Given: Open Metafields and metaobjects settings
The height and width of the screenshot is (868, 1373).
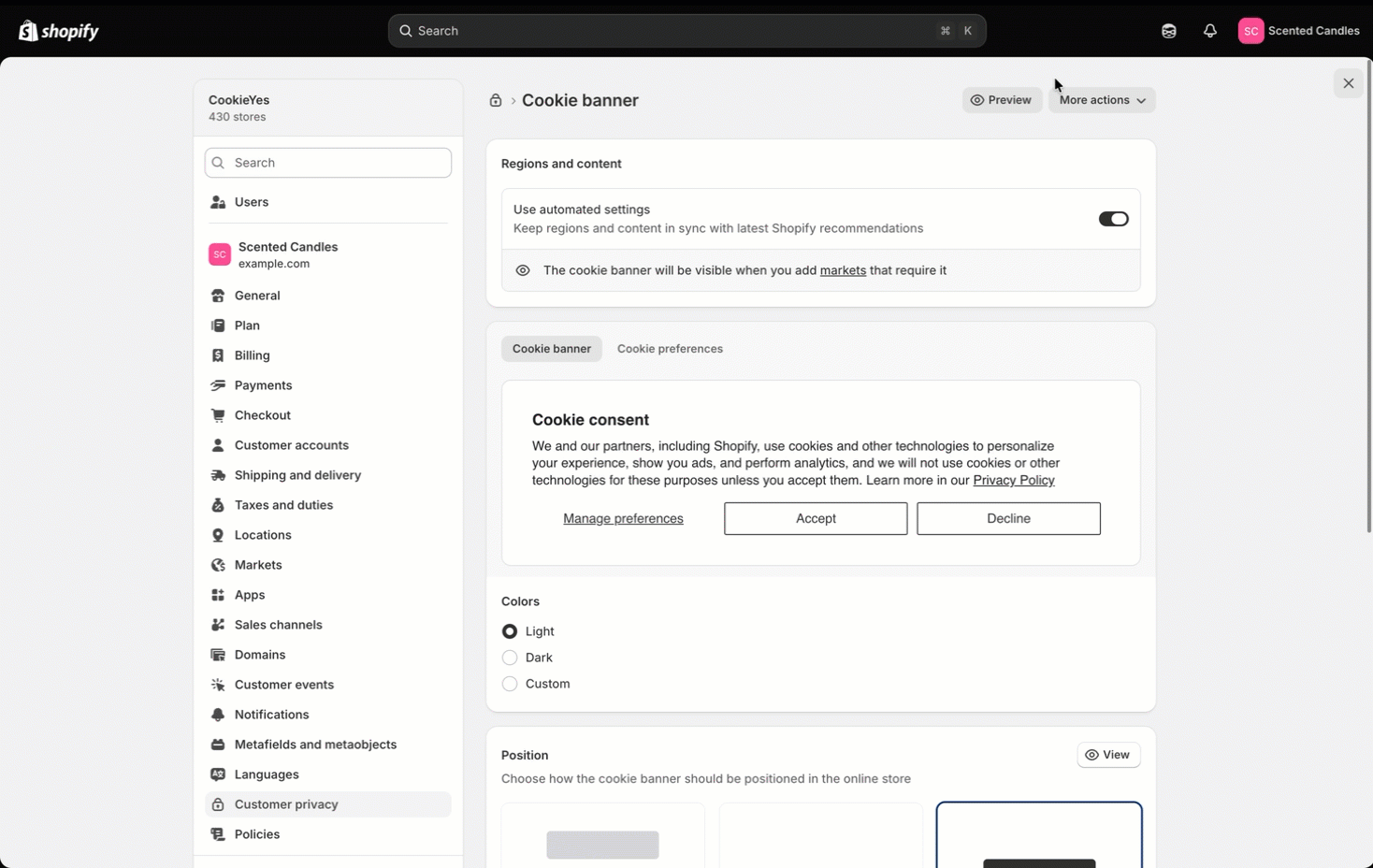Looking at the screenshot, I should (x=327, y=745).
